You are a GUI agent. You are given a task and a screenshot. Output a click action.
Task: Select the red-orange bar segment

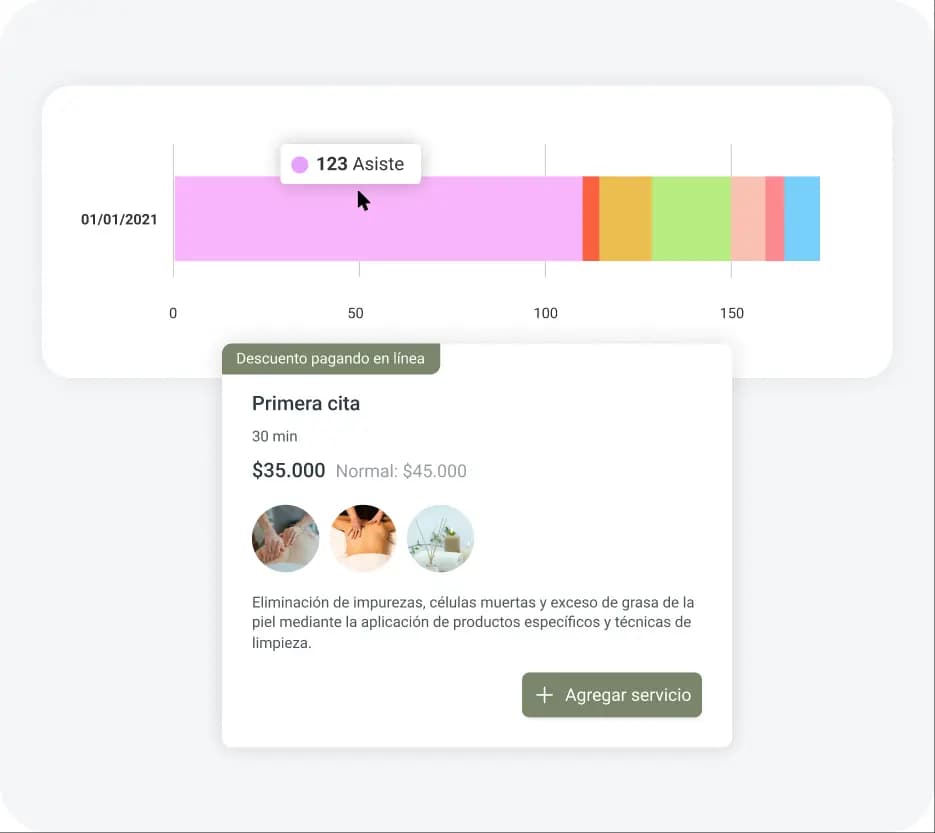coord(591,219)
